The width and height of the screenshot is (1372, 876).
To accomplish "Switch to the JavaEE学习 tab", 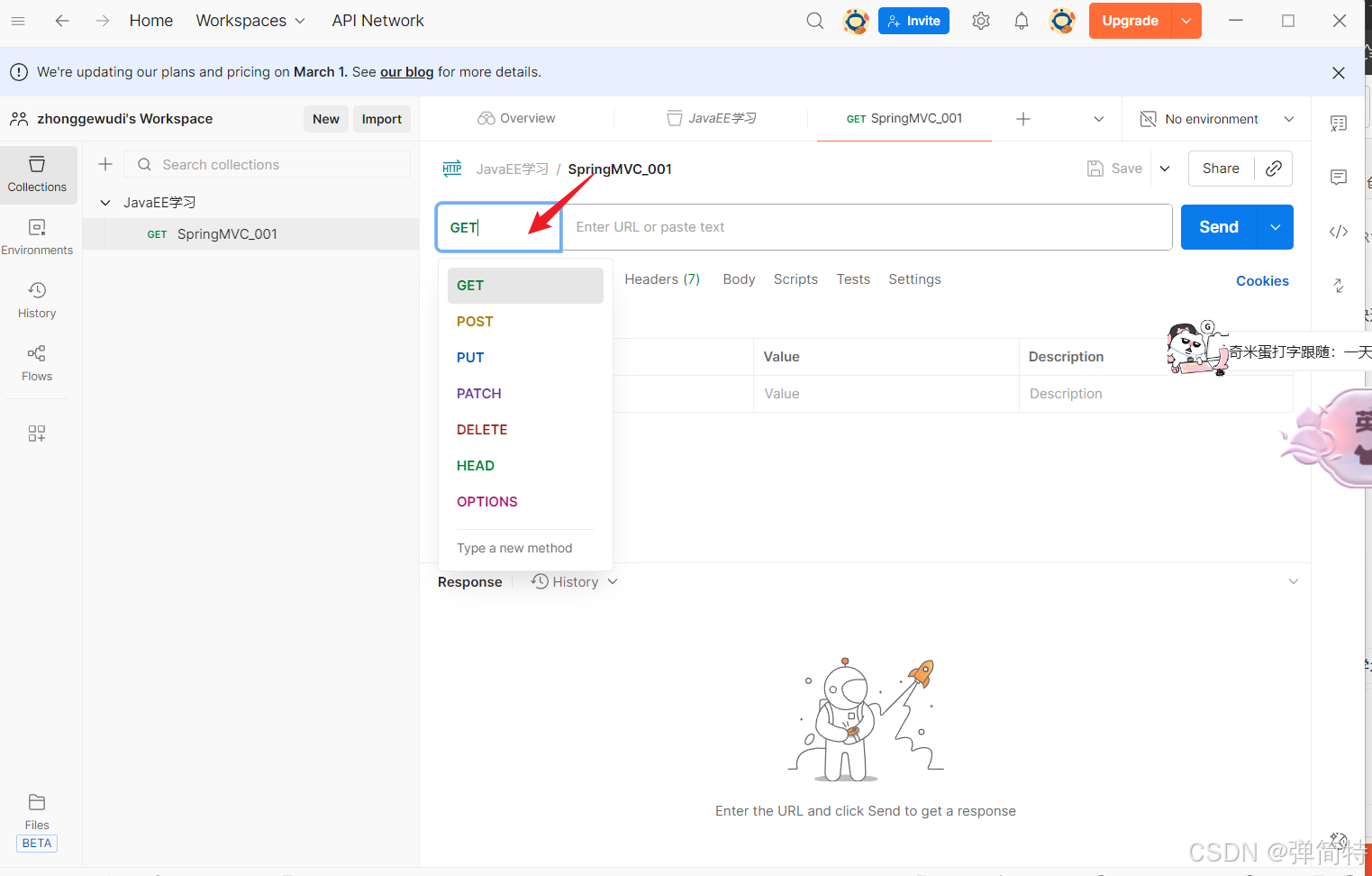I will [x=712, y=119].
